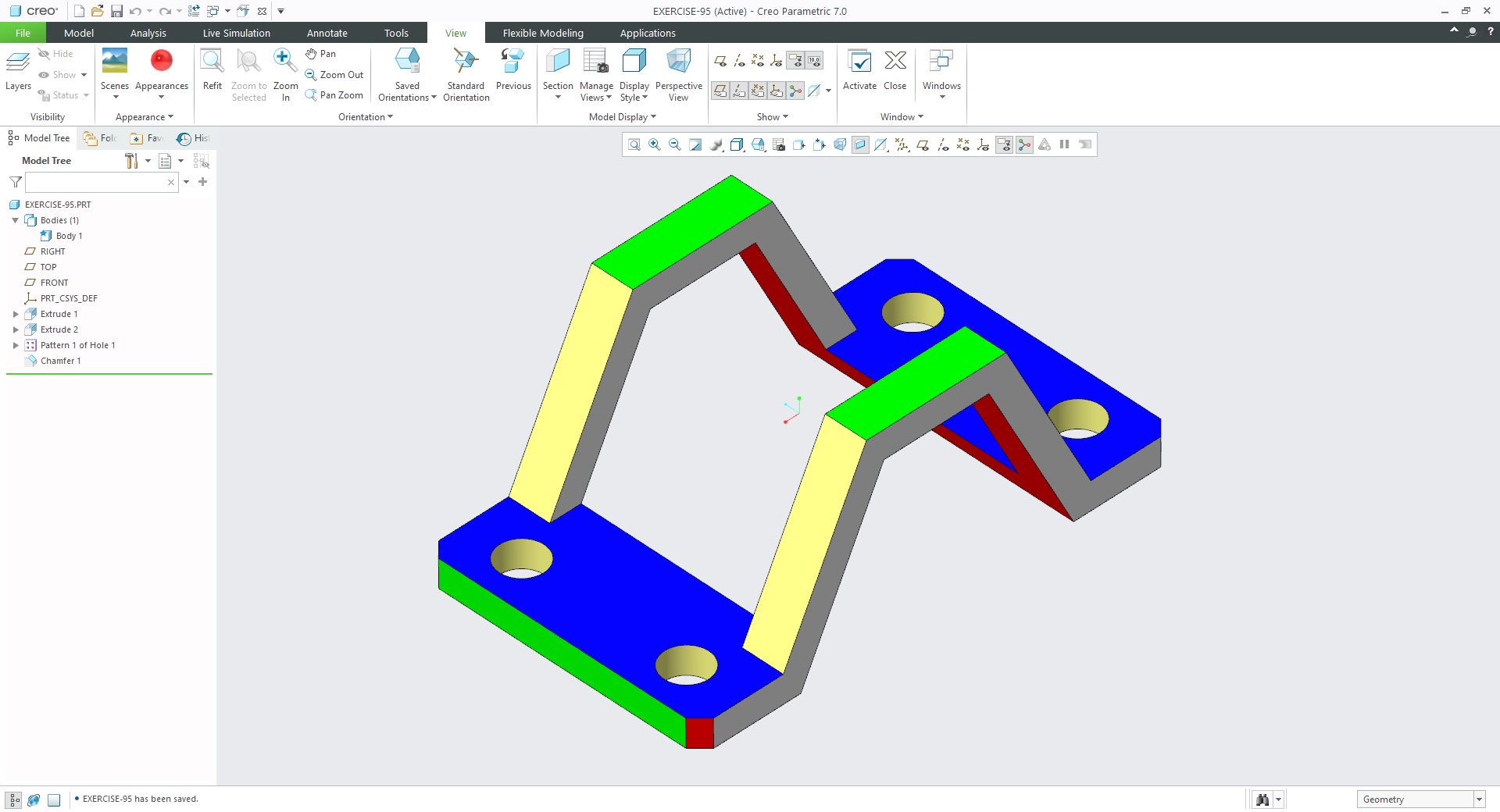Go to the Annotate tab
This screenshot has height=812, width=1500.
point(327,33)
